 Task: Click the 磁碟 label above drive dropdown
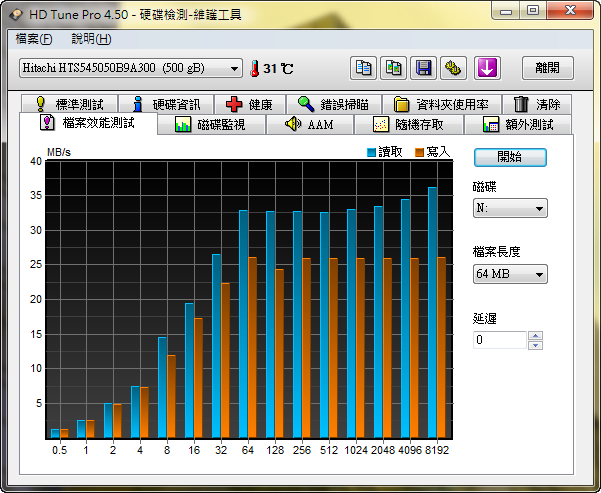coord(484,187)
